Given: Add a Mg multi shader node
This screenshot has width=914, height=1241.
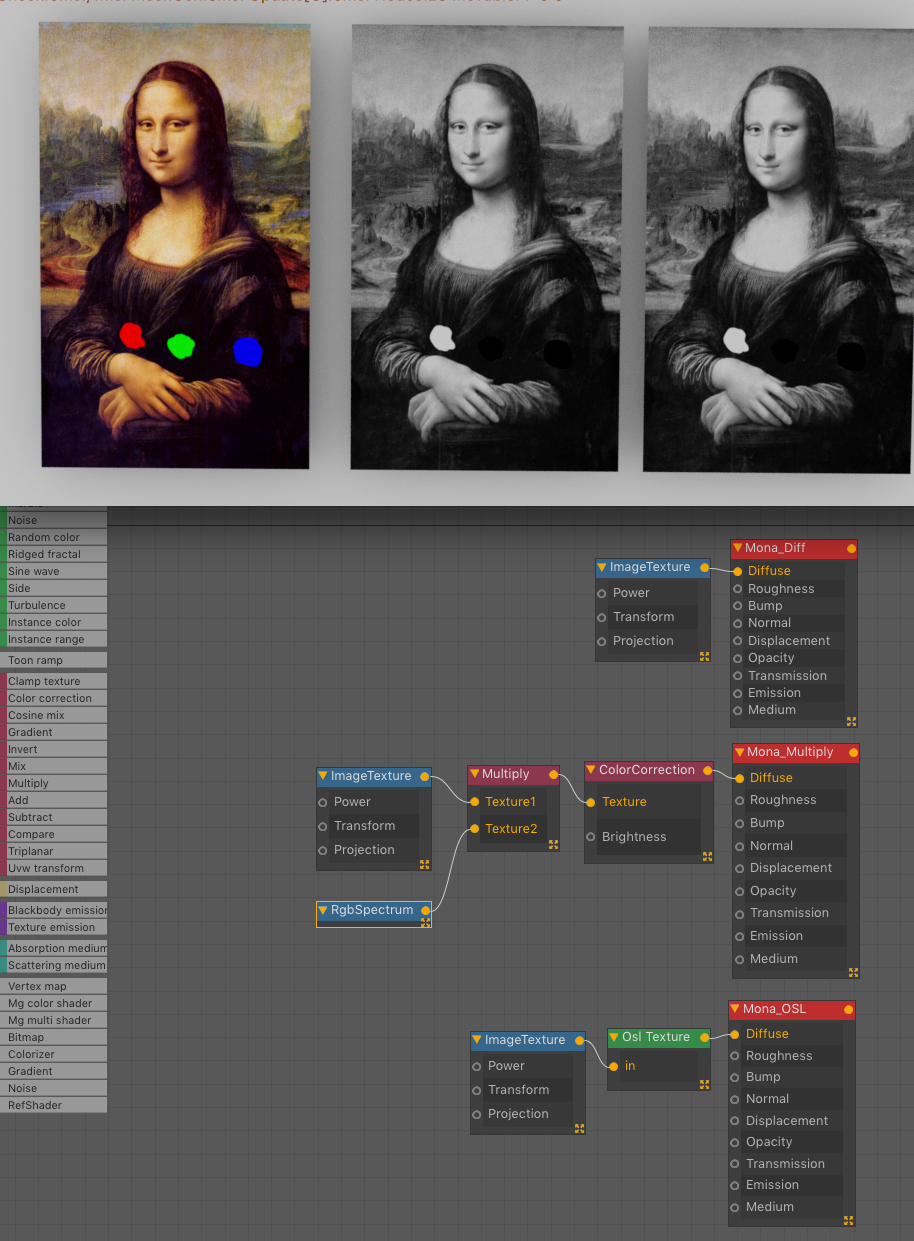Looking at the screenshot, I should 54,1020.
